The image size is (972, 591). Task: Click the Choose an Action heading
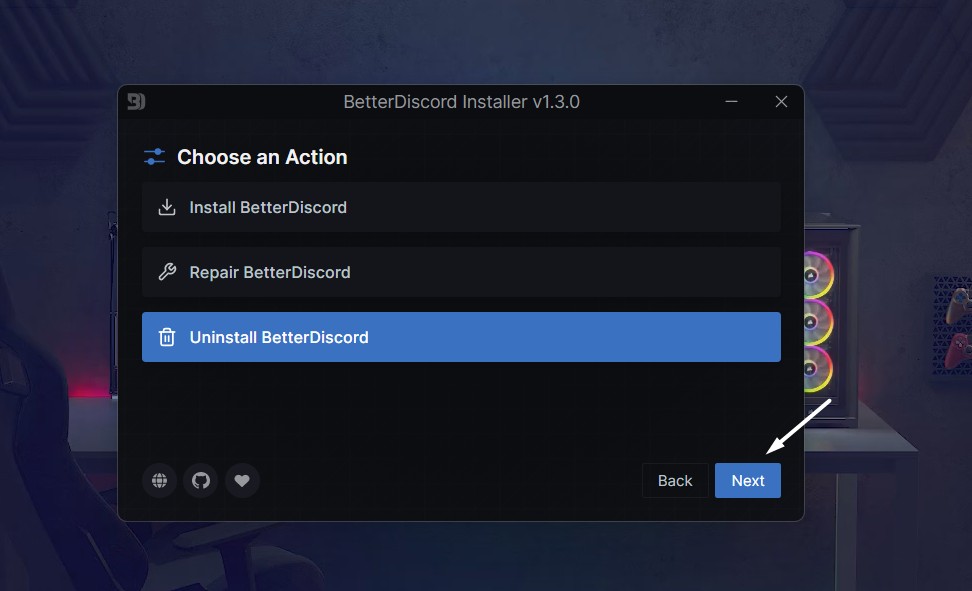click(262, 157)
